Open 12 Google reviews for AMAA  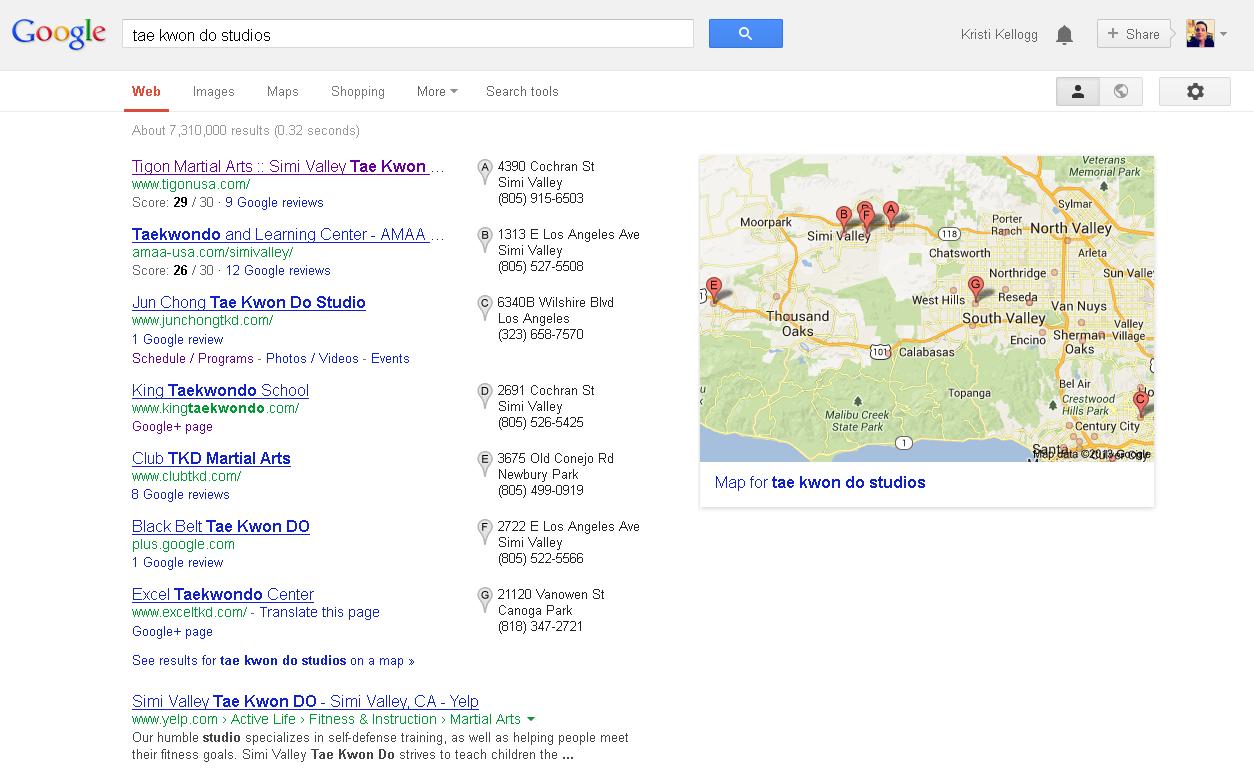pos(278,270)
